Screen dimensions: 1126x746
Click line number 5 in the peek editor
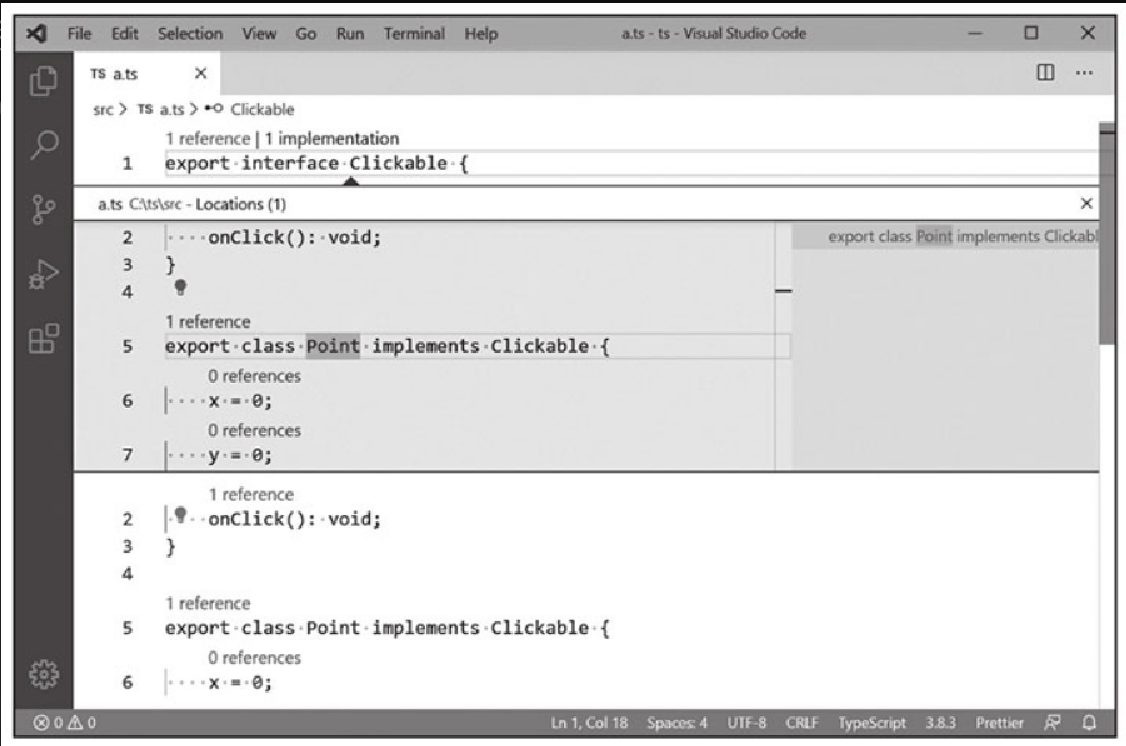point(127,346)
